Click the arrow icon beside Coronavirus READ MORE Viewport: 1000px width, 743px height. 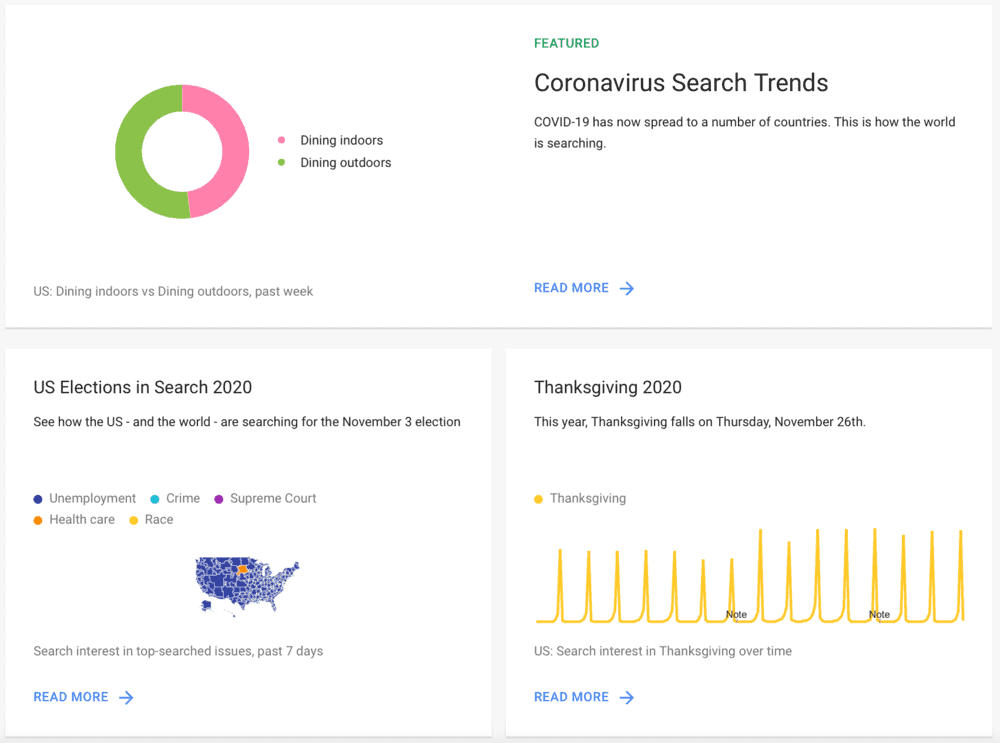(x=628, y=288)
